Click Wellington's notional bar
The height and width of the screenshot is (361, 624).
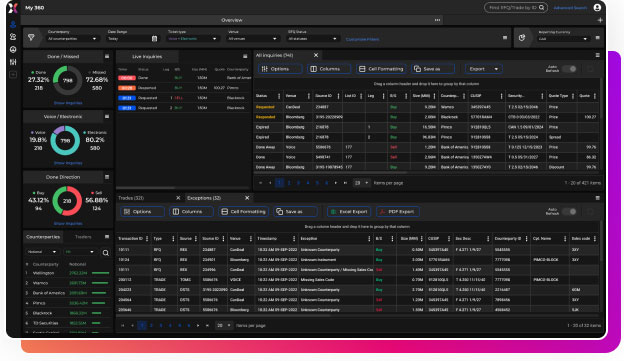pos(100,273)
